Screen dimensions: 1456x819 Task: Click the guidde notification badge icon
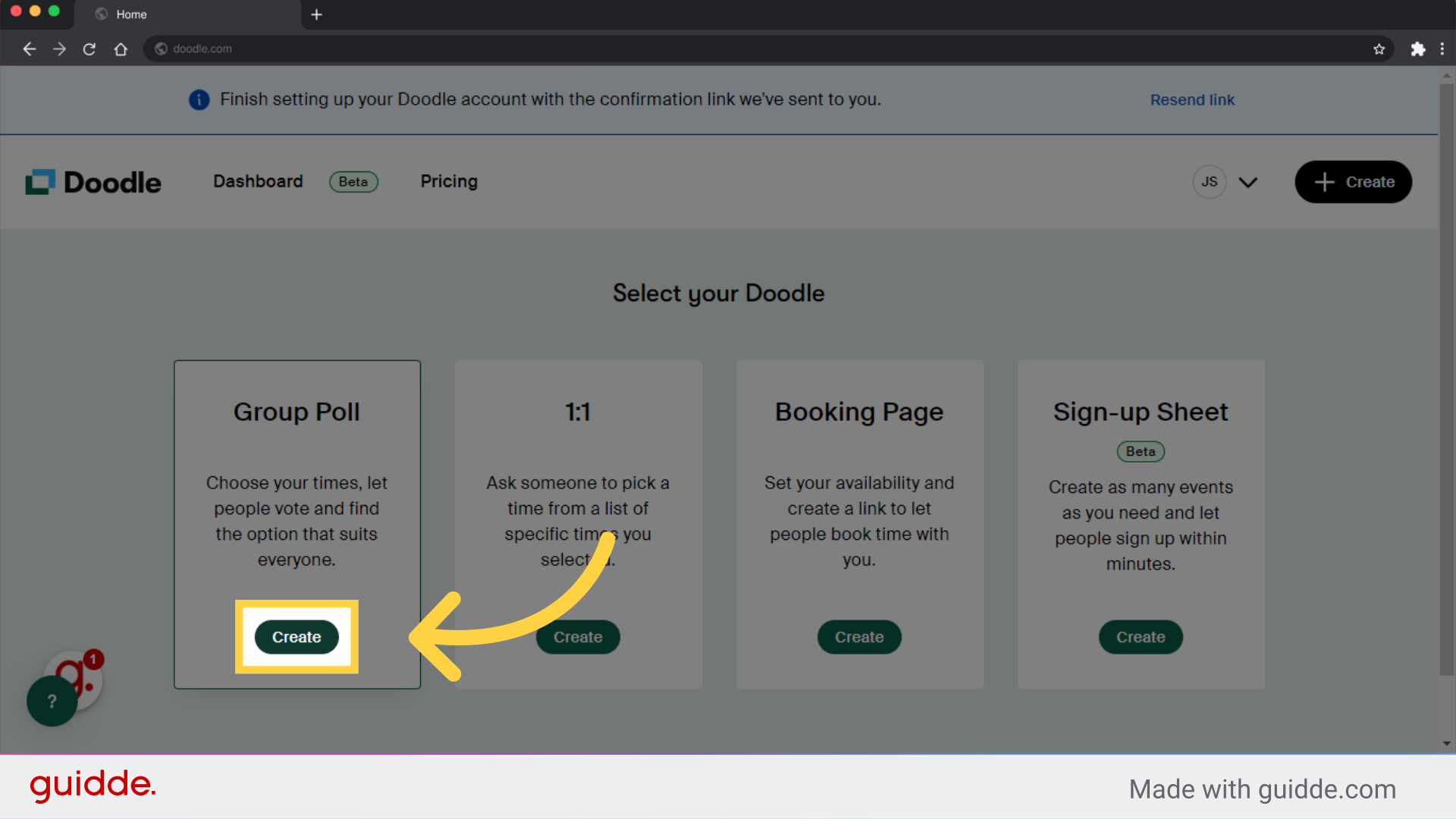point(93,660)
